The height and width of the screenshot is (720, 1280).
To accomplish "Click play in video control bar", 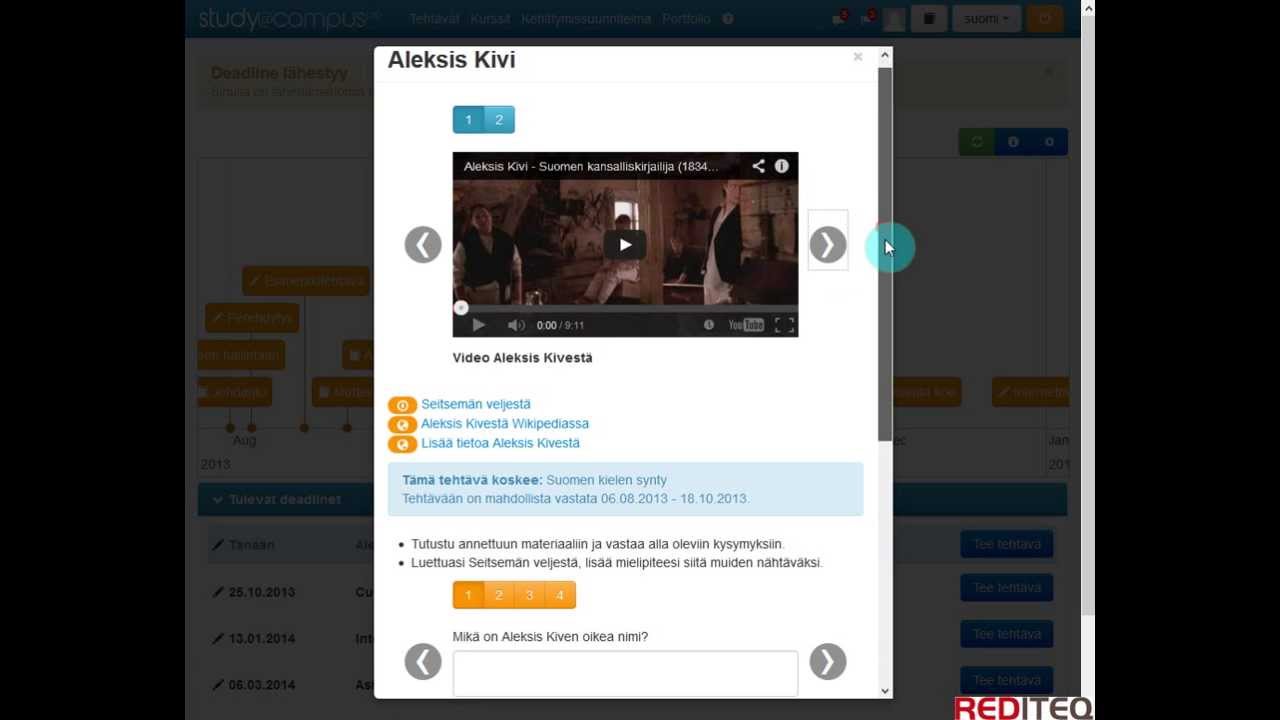I will (x=478, y=325).
